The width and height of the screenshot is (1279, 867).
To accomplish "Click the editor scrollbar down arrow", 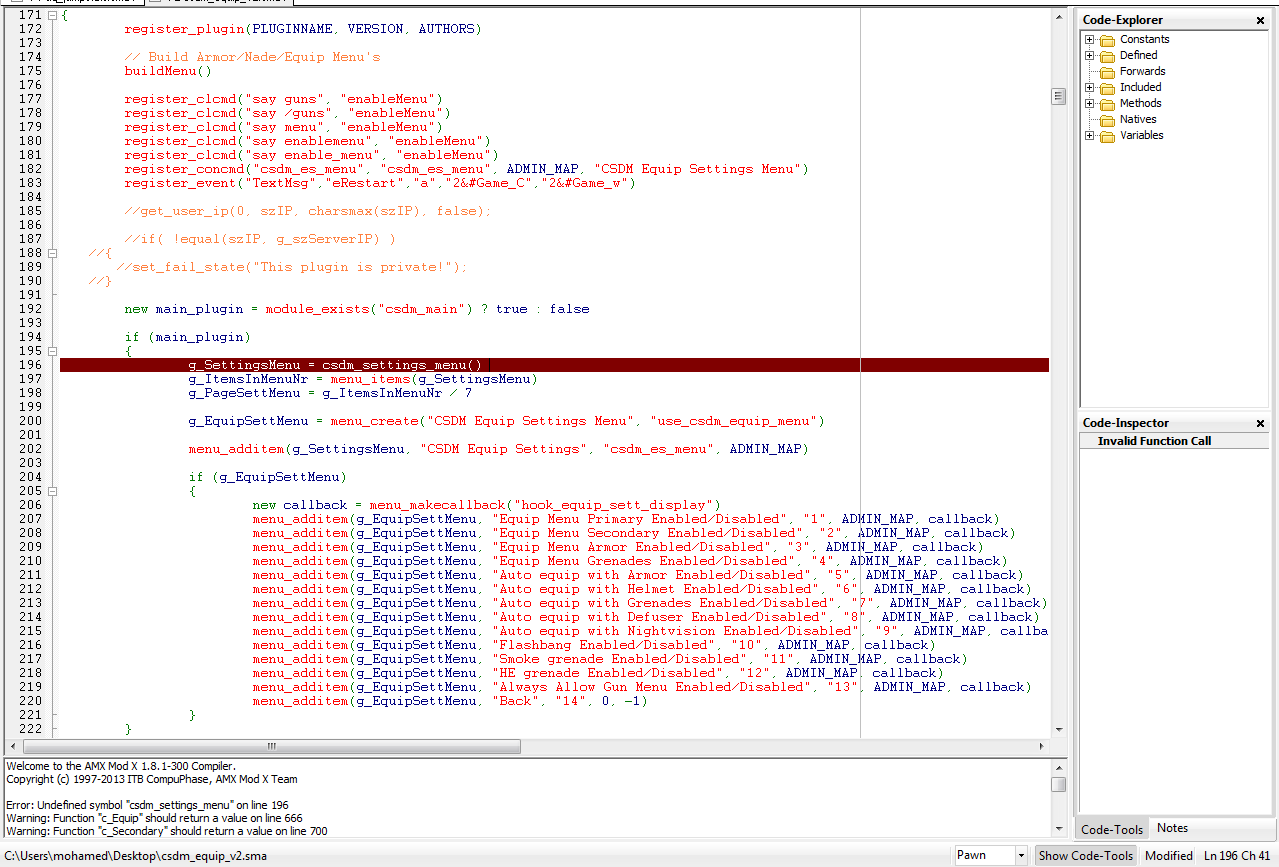I will click(x=1058, y=731).
